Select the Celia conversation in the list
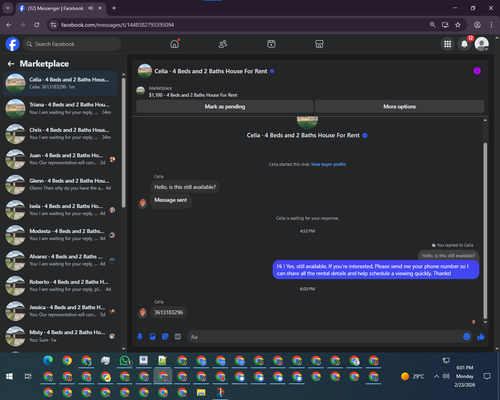The image size is (500, 400). click(61, 83)
